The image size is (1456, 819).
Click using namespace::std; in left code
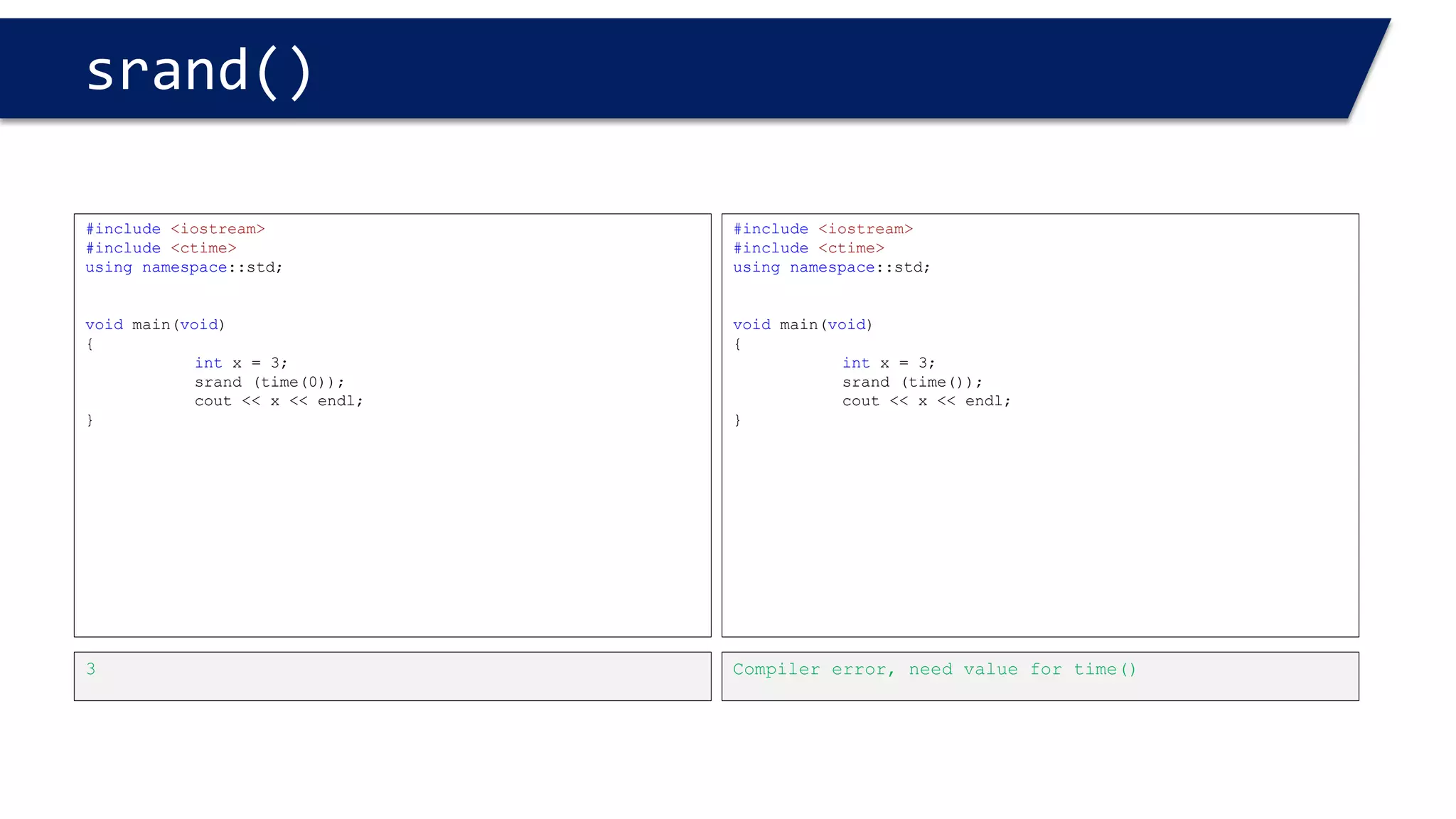[183, 267]
